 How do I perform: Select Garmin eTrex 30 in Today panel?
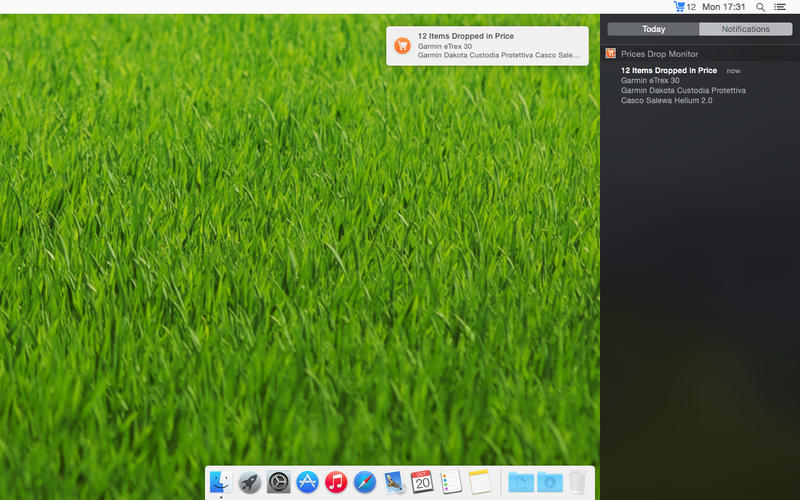[x=650, y=80]
